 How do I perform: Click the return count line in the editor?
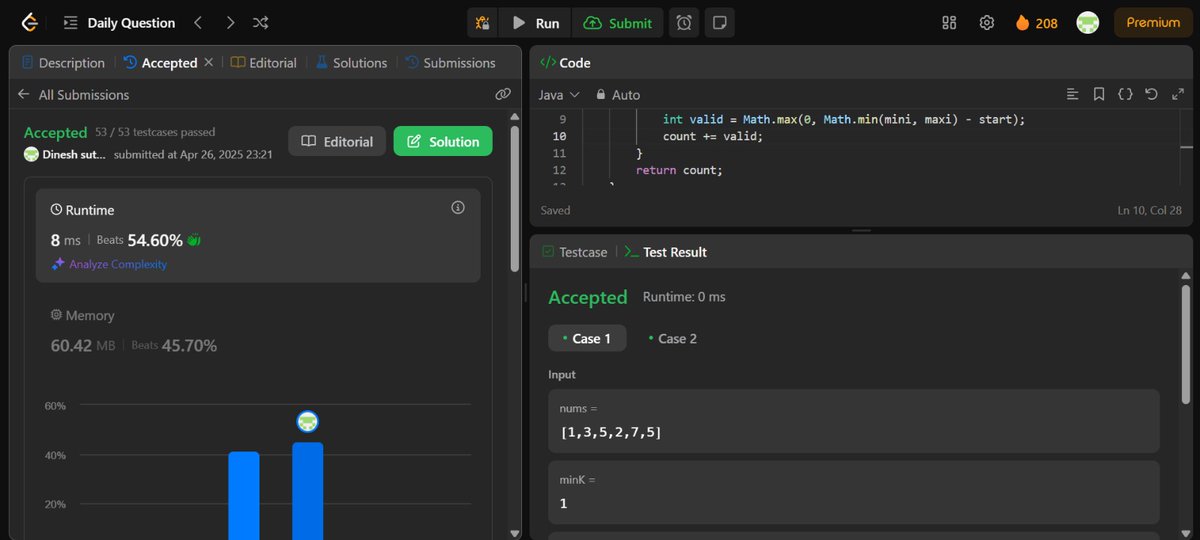pyautogui.click(x=679, y=170)
